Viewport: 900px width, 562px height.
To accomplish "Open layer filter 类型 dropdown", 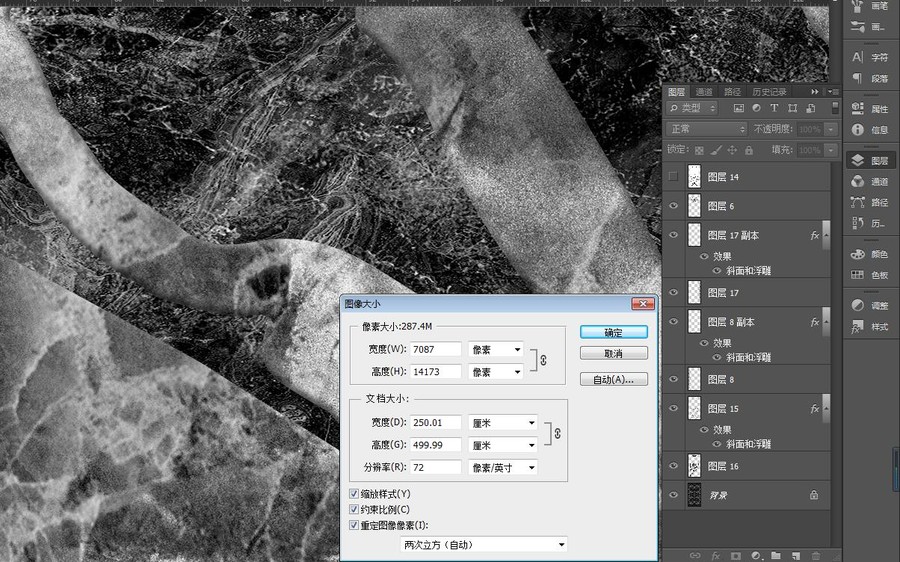I will (x=692, y=108).
